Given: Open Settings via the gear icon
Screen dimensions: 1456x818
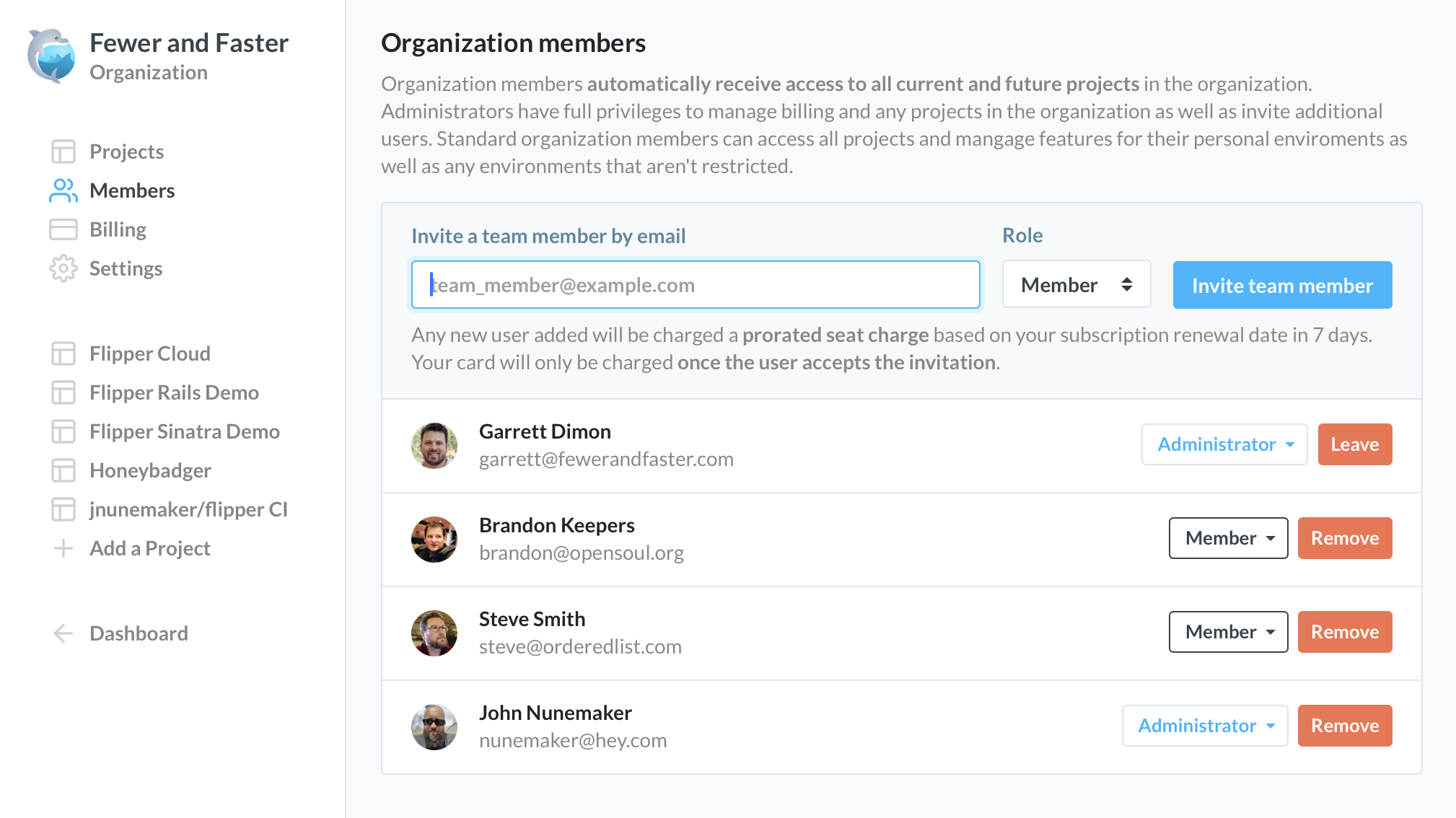Looking at the screenshot, I should click(63, 268).
